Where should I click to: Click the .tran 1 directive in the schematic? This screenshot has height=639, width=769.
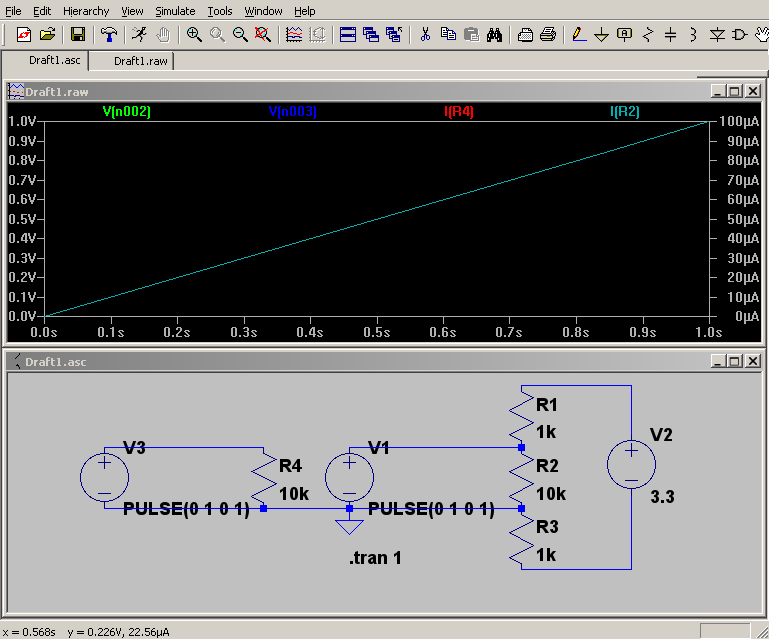pos(375,558)
